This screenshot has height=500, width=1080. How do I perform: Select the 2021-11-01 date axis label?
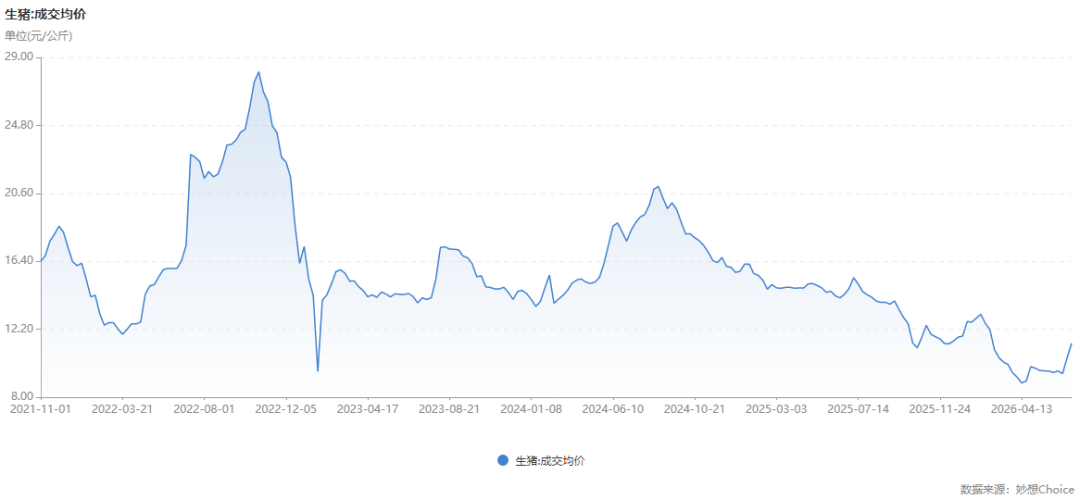(x=41, y=408)
